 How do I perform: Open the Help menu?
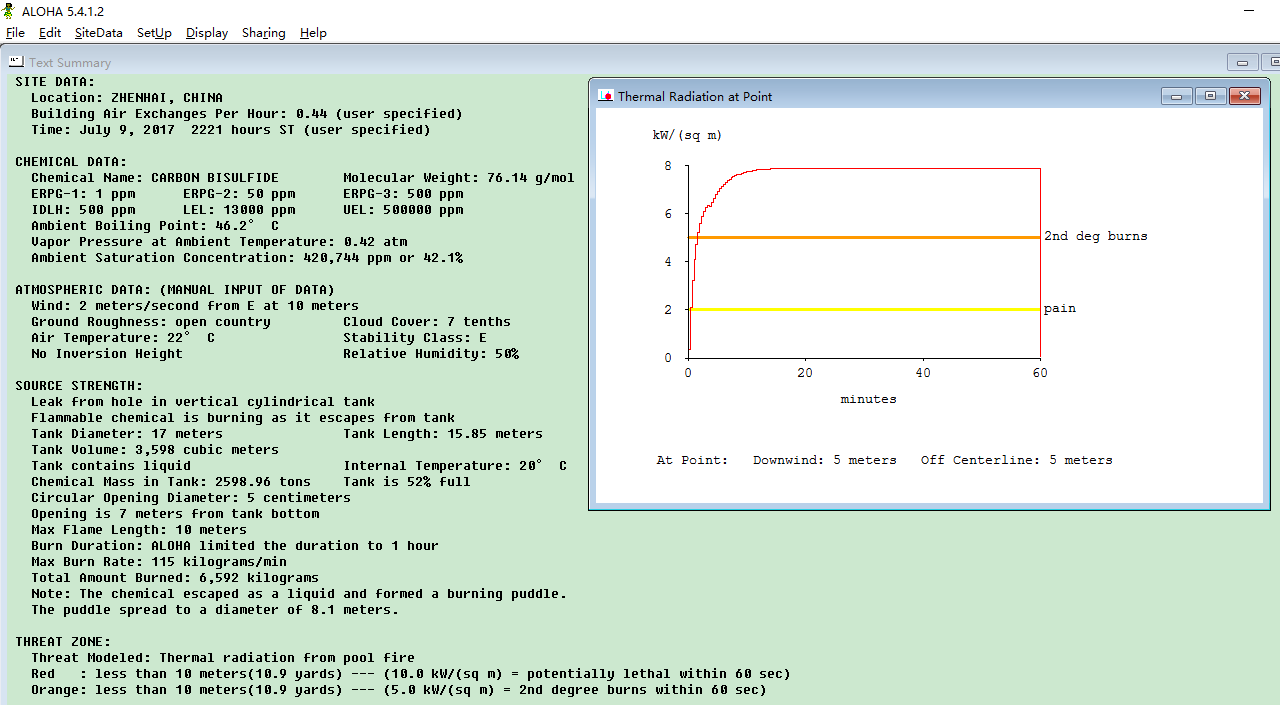pyautogui.click(x=313, y=33)
